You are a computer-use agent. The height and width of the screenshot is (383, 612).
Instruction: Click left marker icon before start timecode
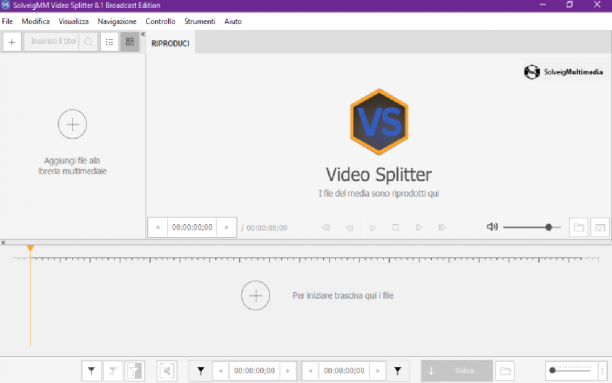pos(201,371)
